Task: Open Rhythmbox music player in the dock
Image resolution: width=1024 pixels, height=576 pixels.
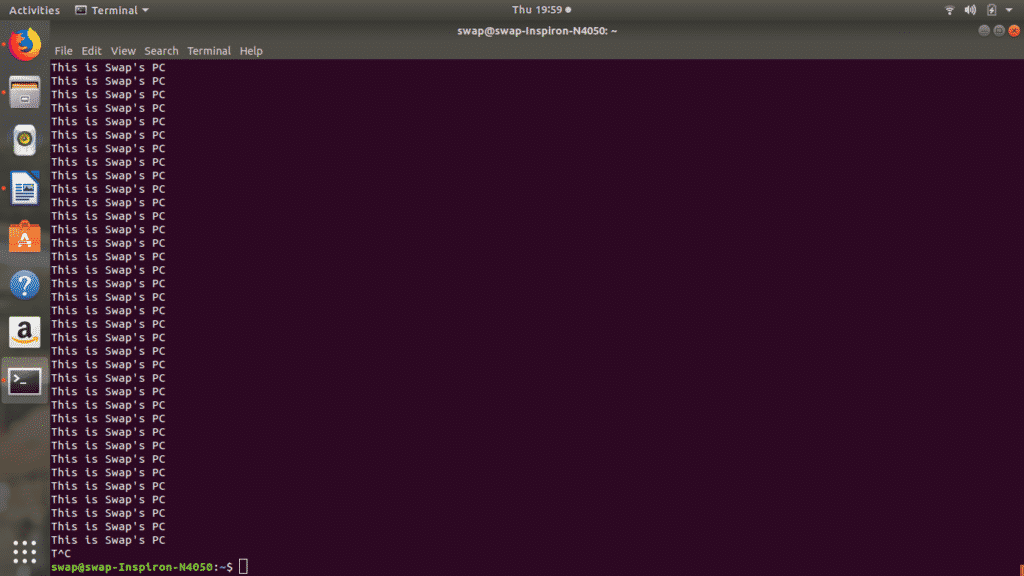Action: click(25, 140)
